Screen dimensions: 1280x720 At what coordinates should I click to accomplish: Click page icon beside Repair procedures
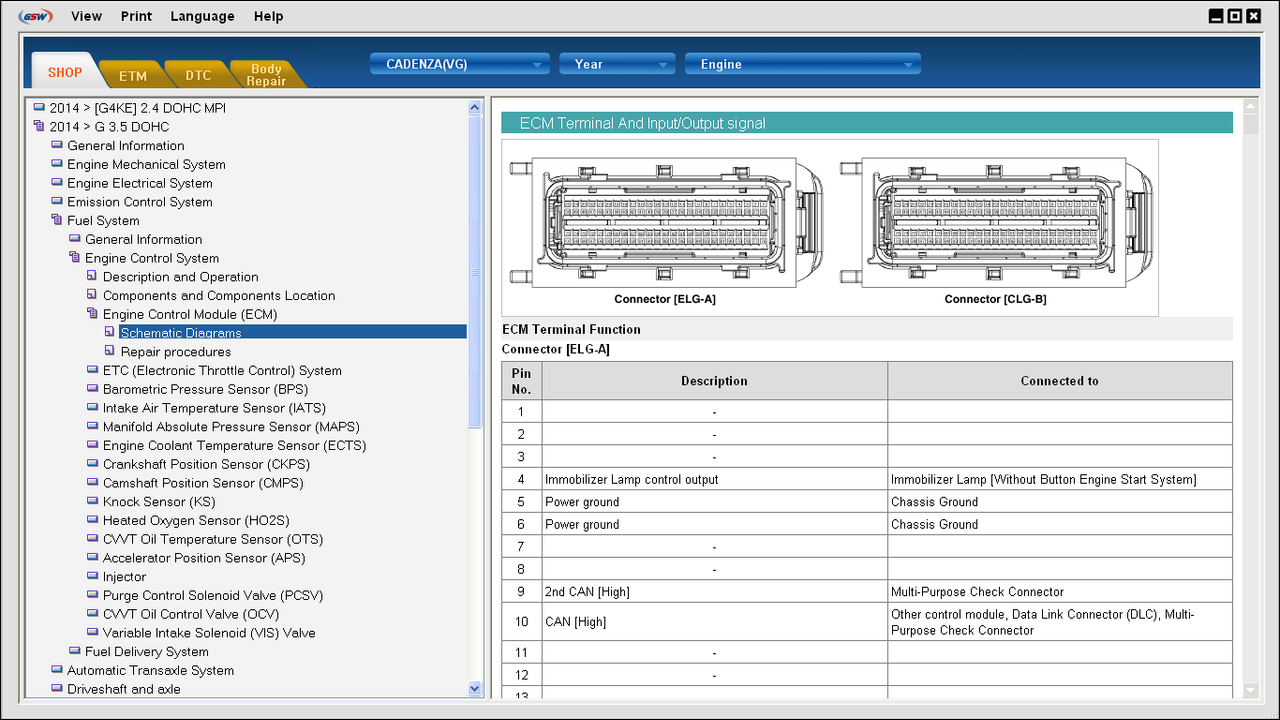(x=110, y=351)
